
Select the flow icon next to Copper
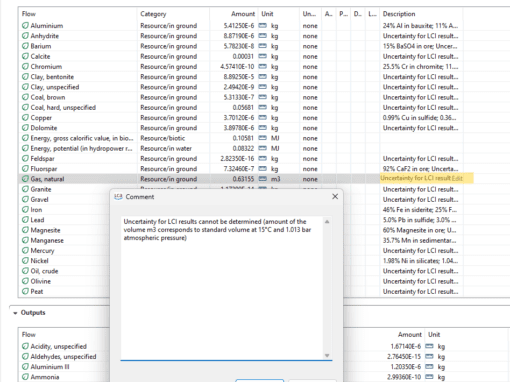click(25, 118)
